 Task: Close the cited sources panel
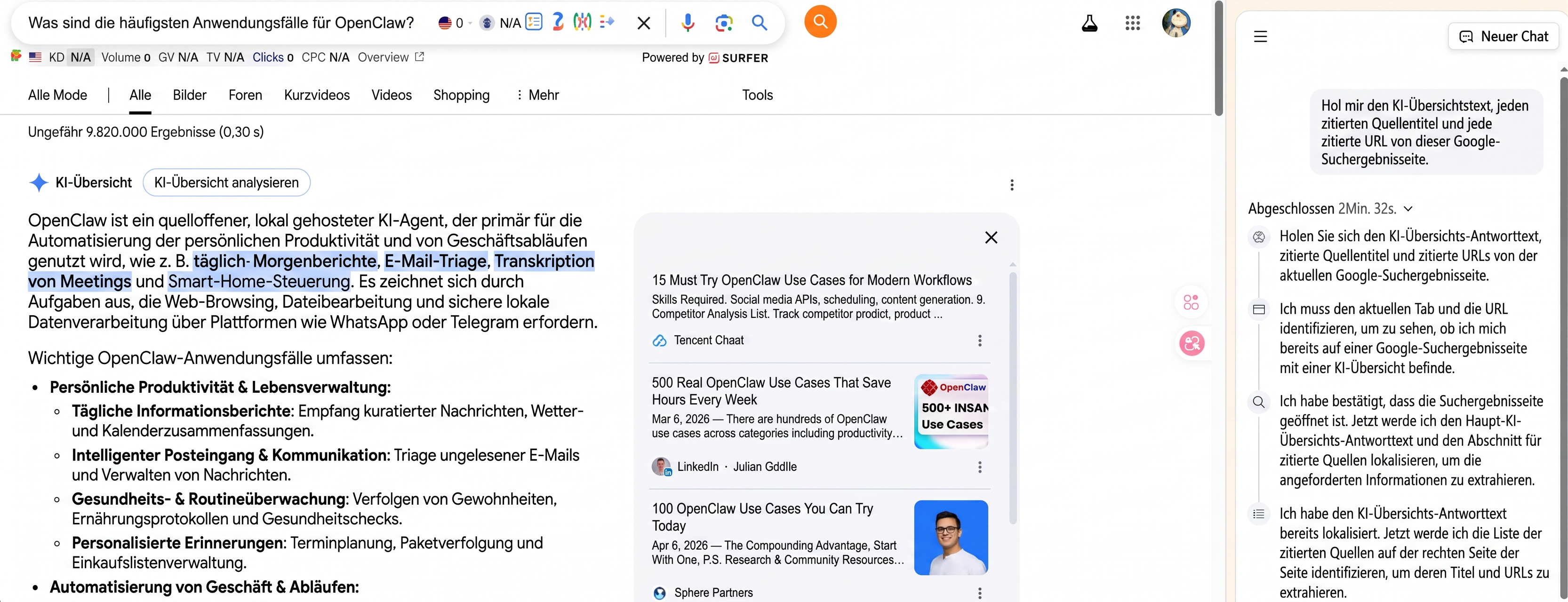click(991, 238)
